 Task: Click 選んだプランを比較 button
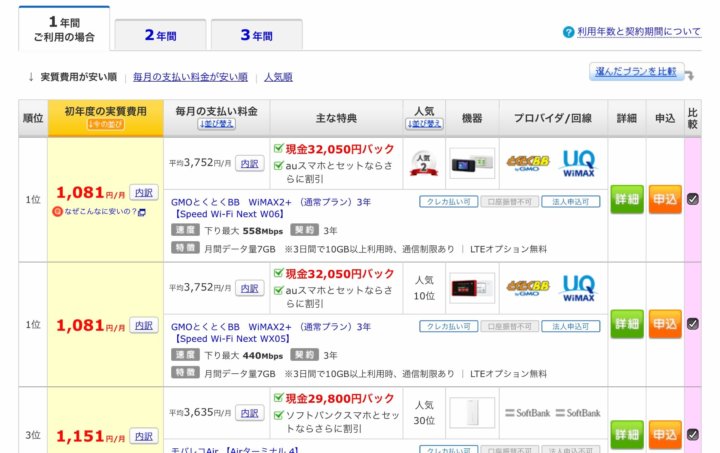636,72
